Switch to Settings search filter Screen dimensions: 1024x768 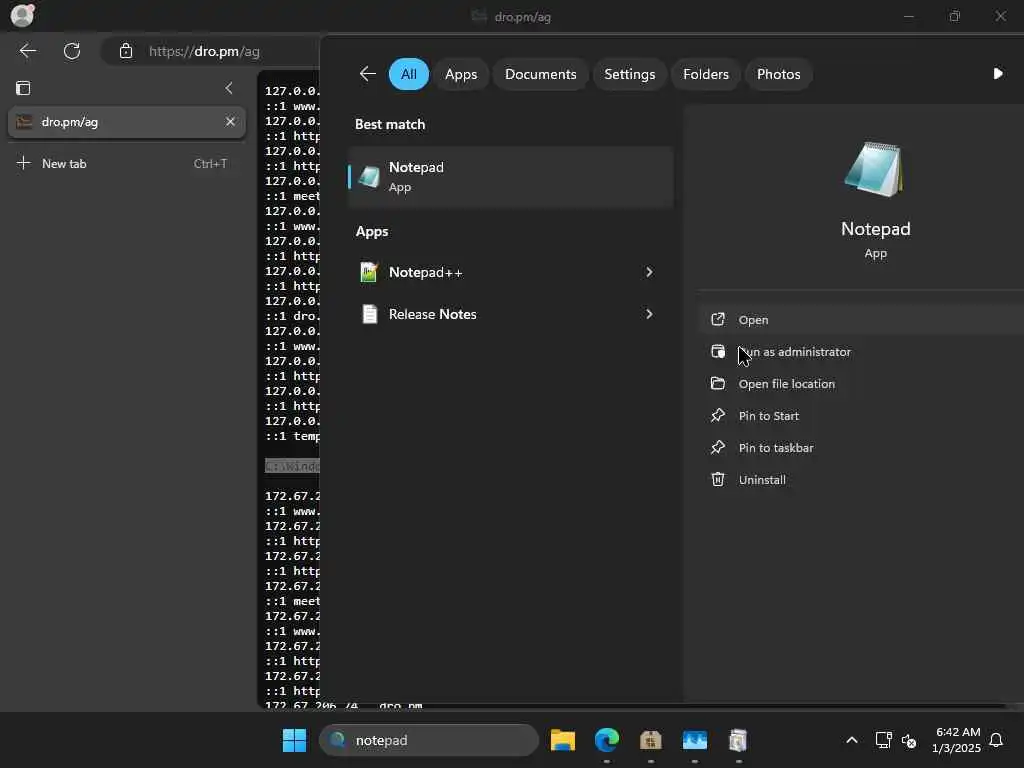(630, 74)
